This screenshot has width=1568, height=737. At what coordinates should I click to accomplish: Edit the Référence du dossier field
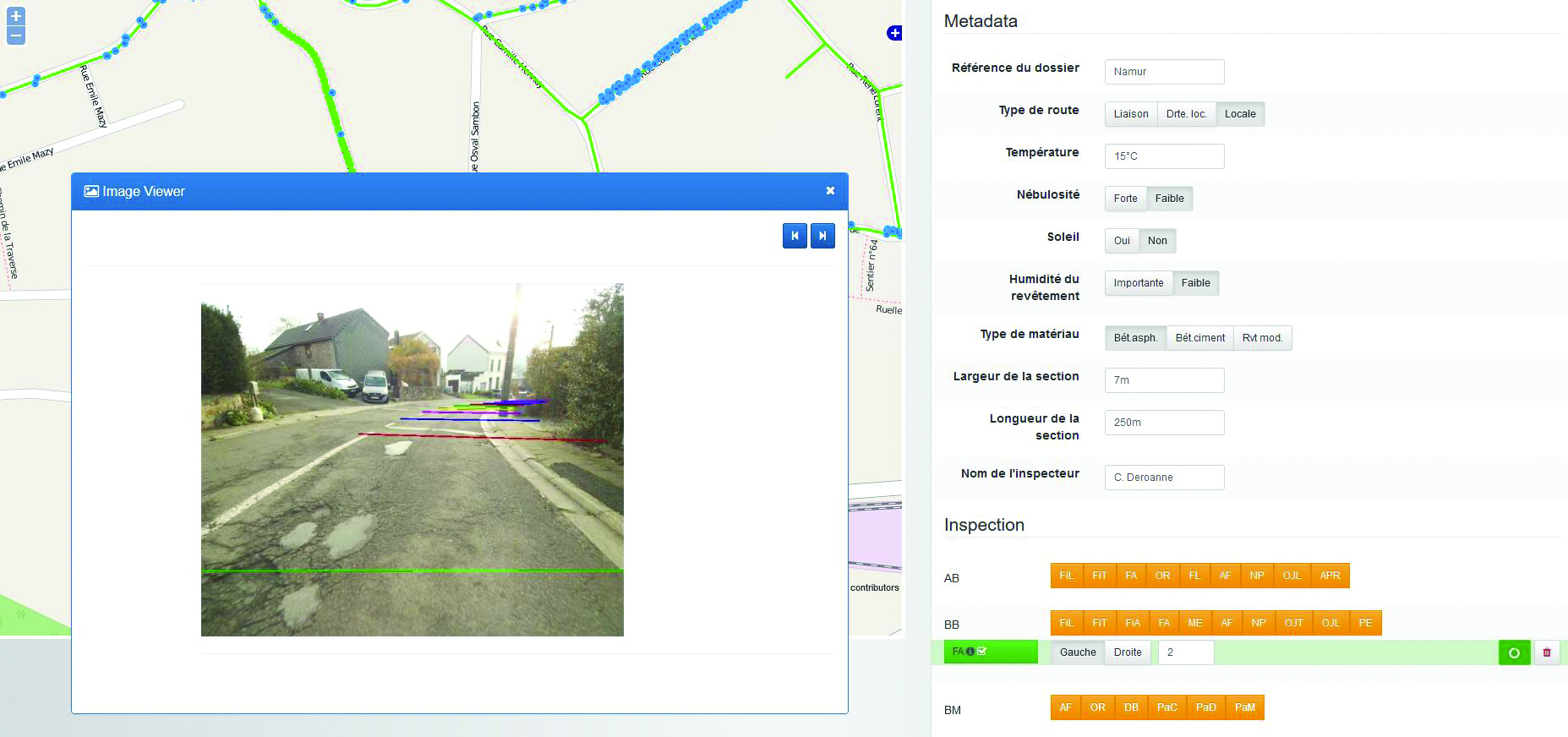pos(1165,72)
